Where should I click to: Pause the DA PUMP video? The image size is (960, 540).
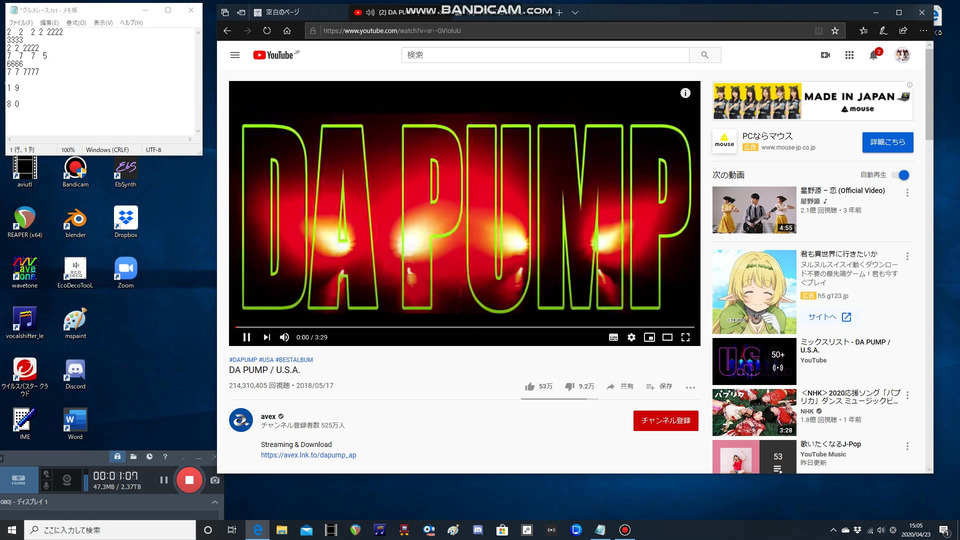247,337
